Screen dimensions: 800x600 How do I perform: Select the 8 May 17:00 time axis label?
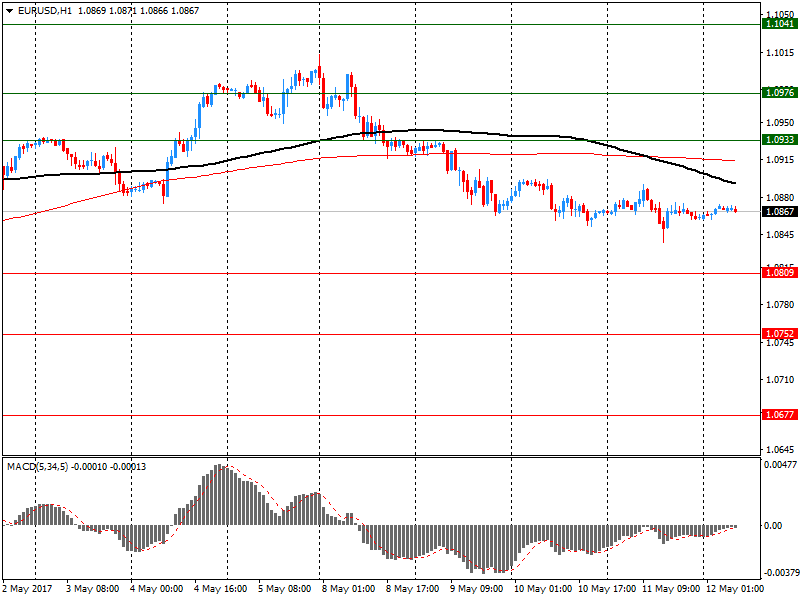tap(413, 589)
